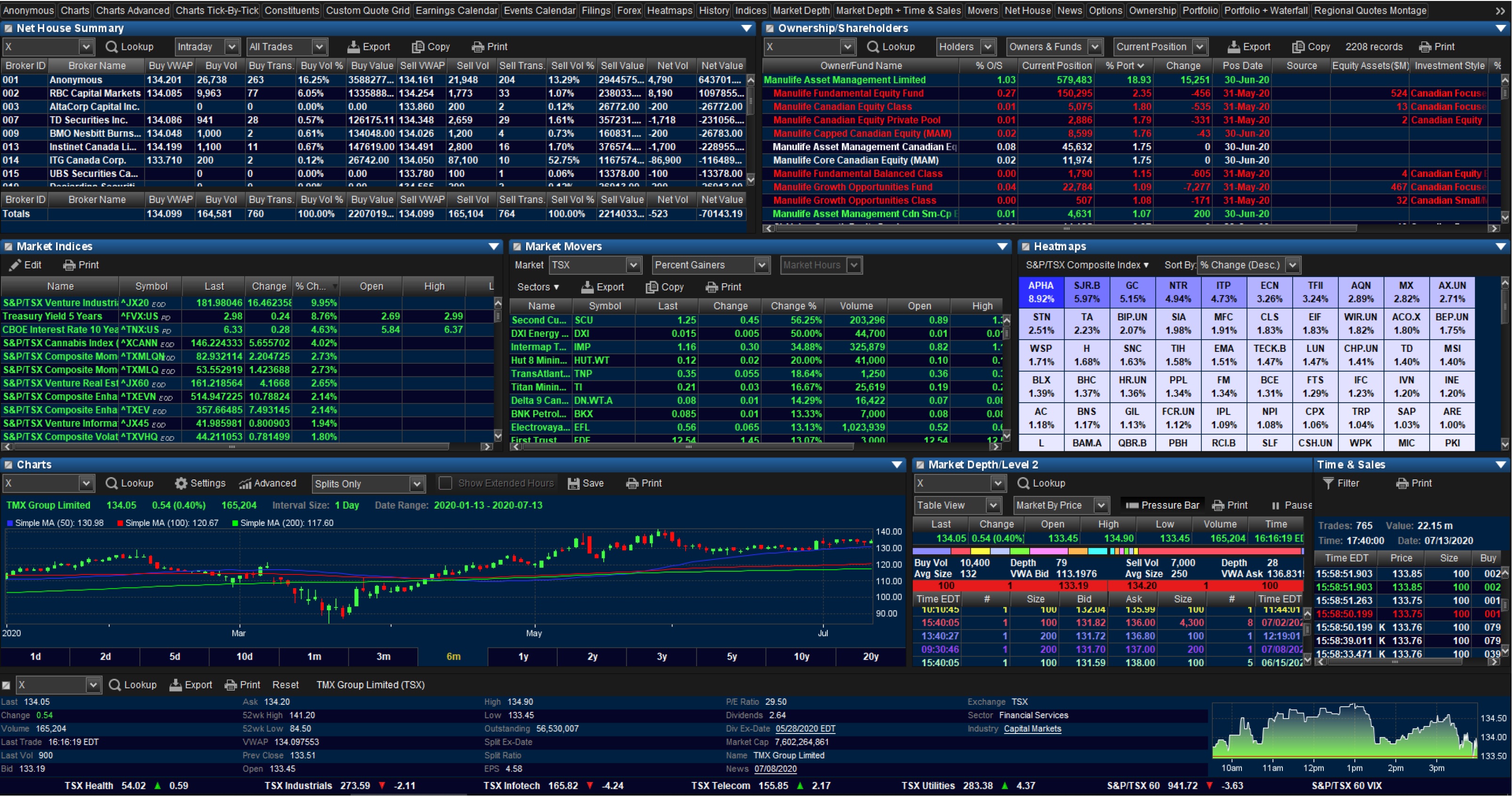Toggle the Net House Summary panel checkbox
The image size is (1512, 797).
(x=8, y=28)
